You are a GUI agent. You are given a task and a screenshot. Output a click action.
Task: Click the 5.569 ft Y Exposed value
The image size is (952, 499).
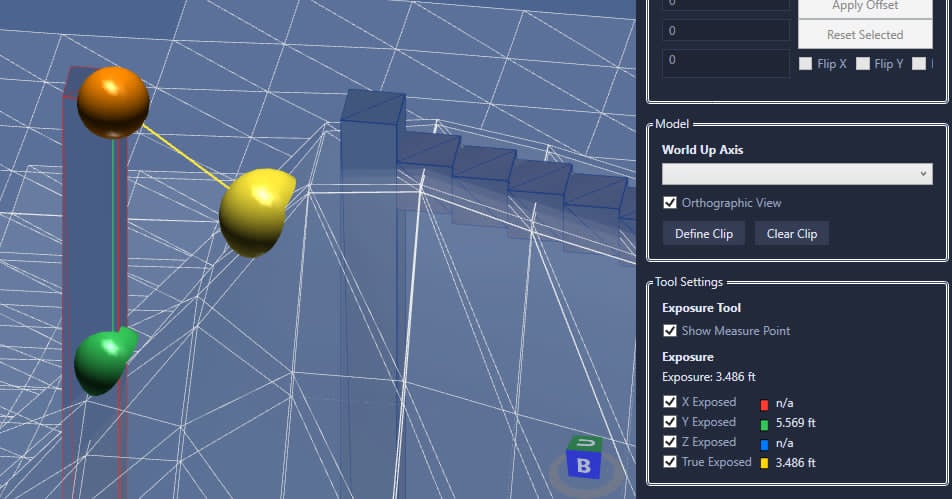click(795, 423)
